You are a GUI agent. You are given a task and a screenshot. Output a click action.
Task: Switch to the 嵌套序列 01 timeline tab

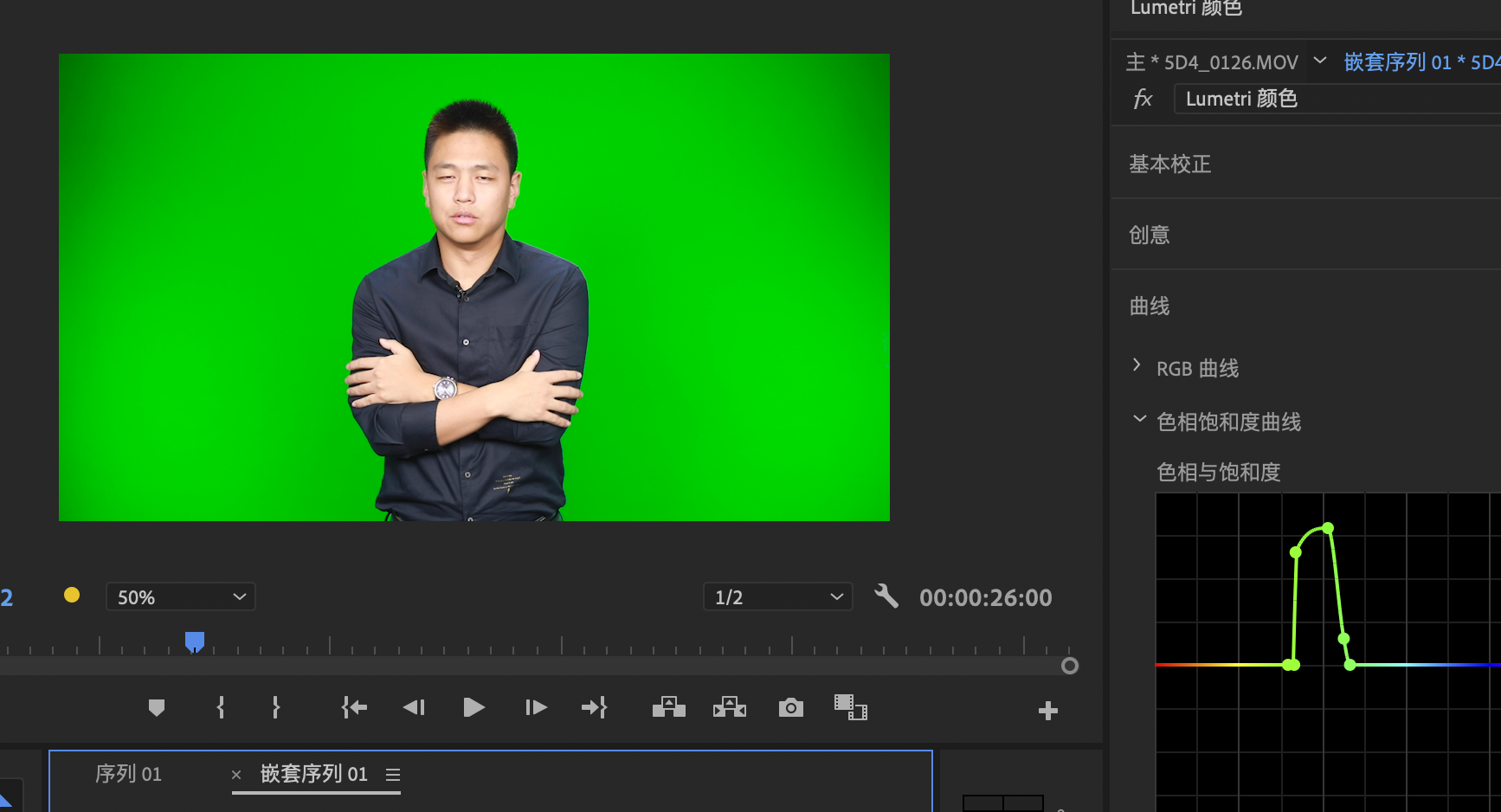click(x=314, y=773)
